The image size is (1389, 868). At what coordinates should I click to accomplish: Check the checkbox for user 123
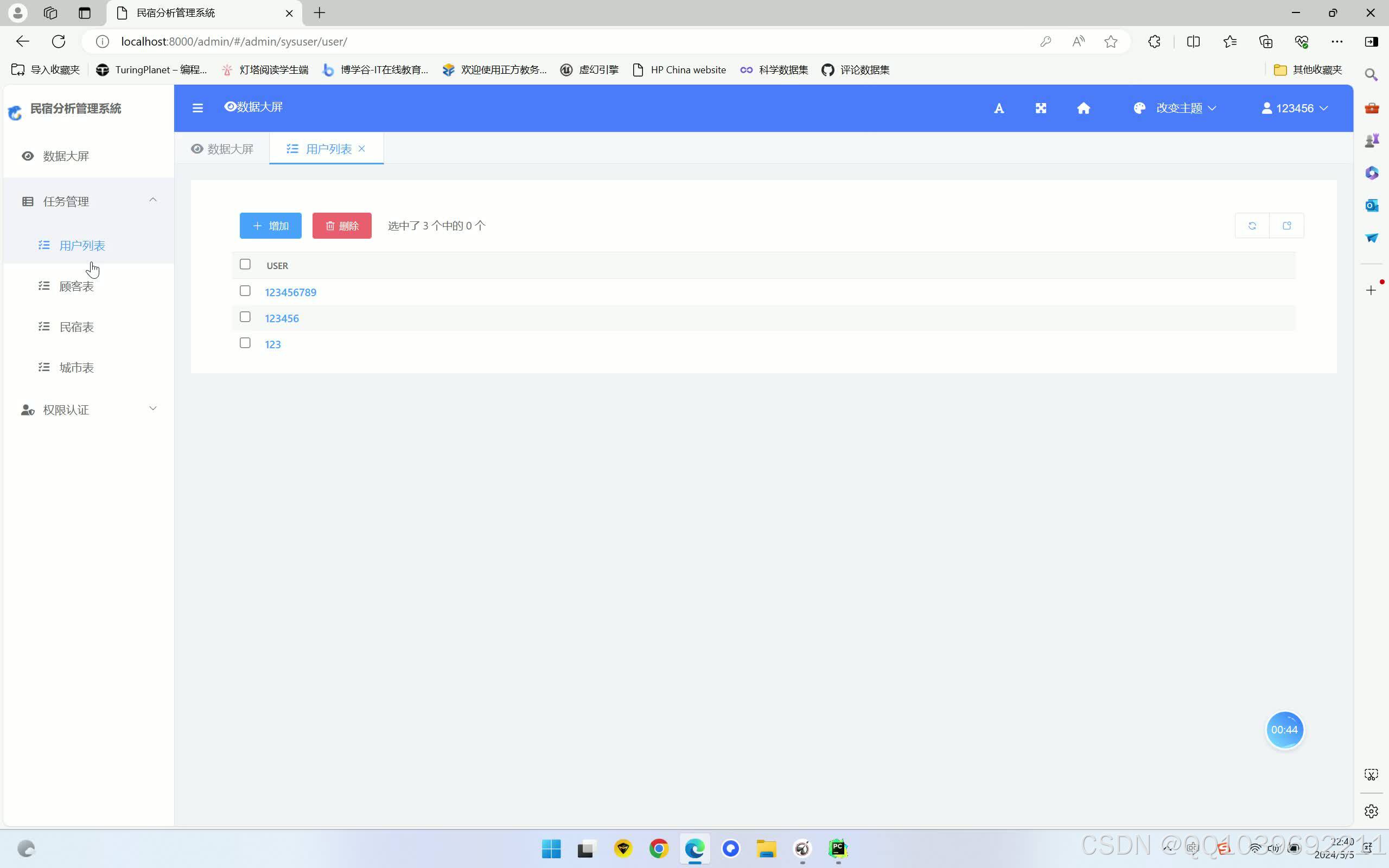(x=245, y=343)
